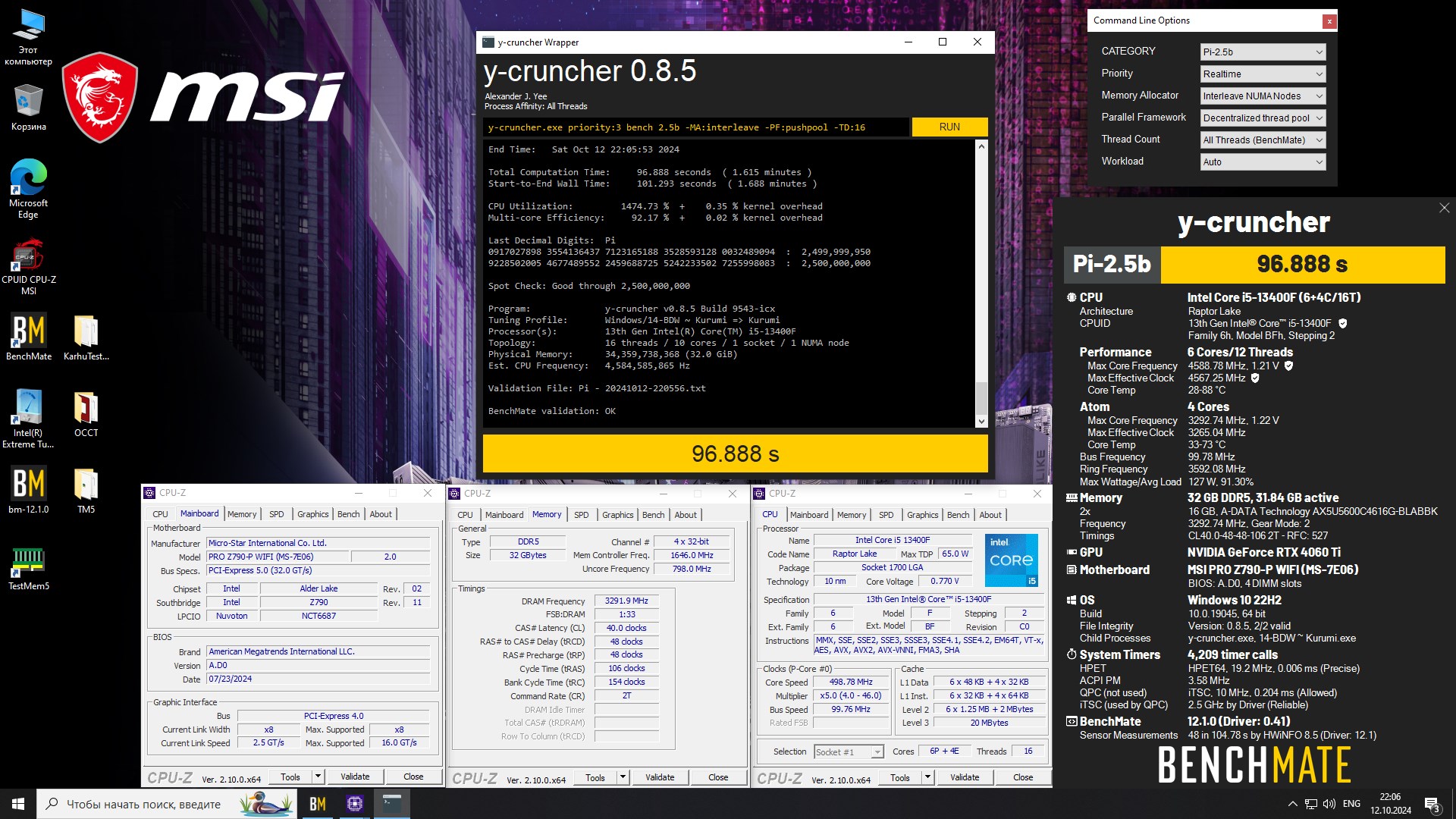Click Close in the Mainboard CPU-Z window
Screen dimensions: 1456x819
point(413,777)
